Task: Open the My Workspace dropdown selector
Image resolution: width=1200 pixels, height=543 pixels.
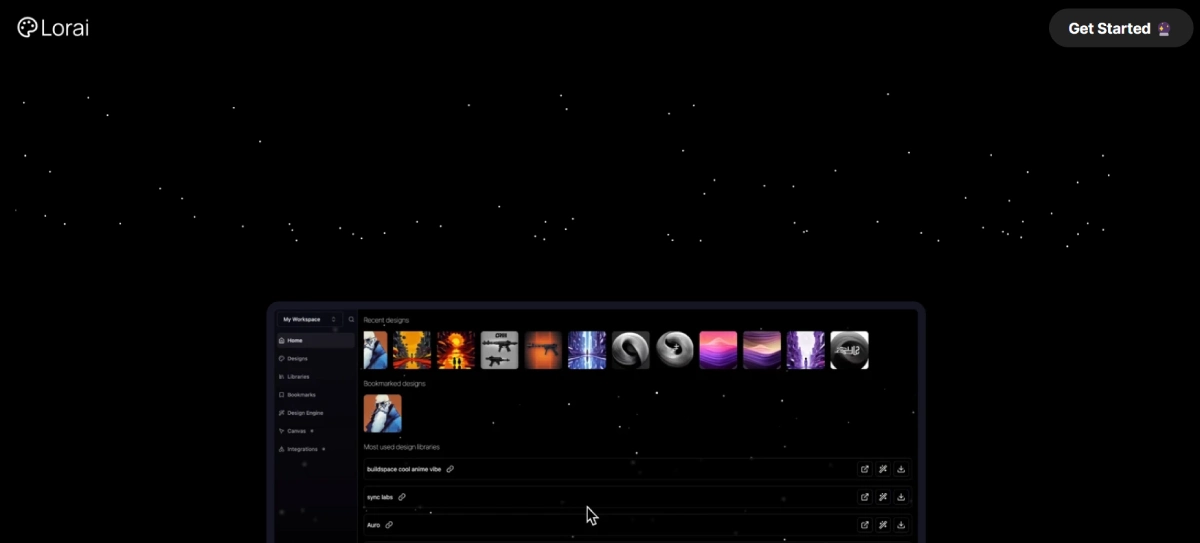Action: click(x=309, y=319)
